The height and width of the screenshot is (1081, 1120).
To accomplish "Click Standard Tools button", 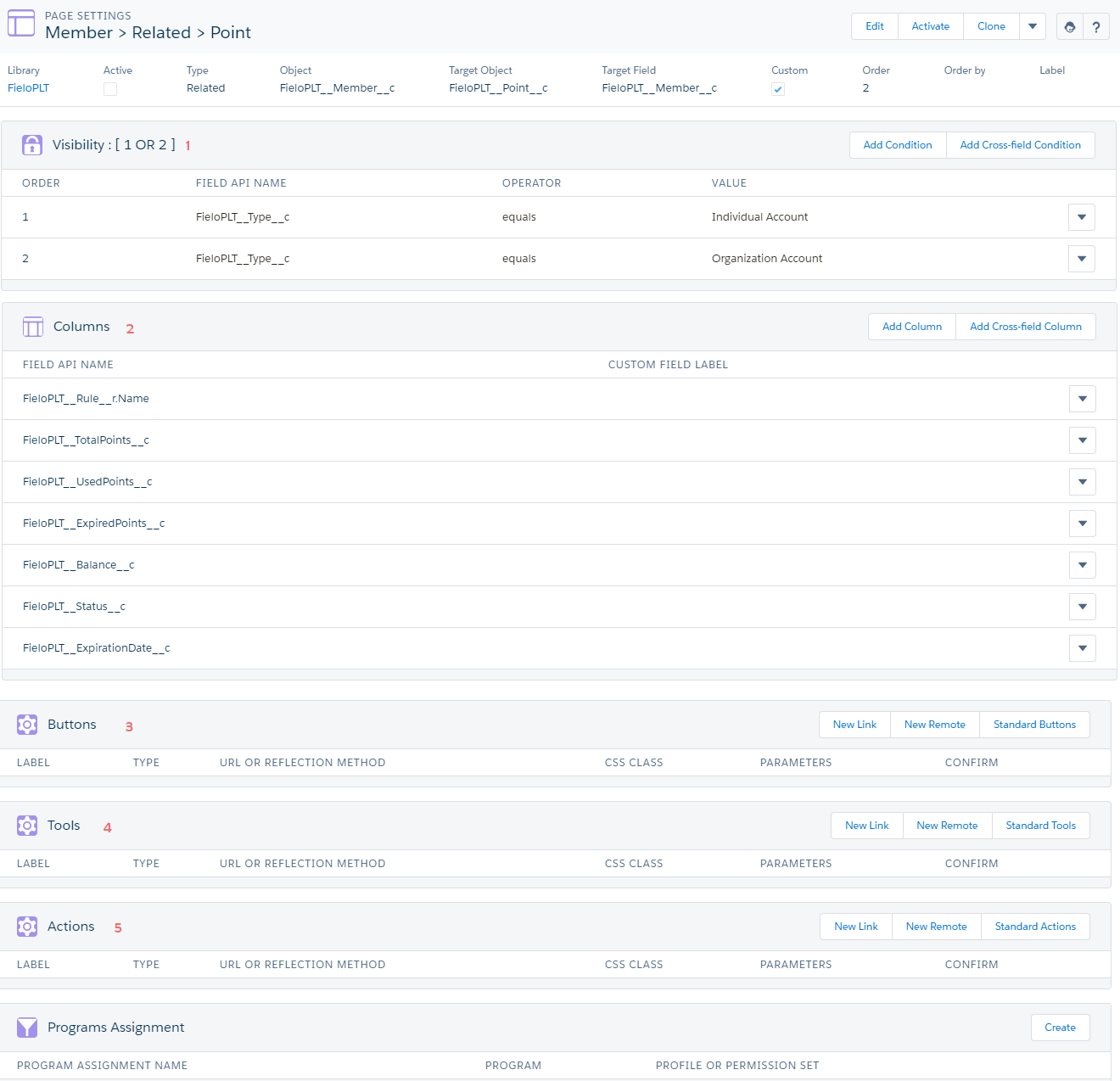I will 1041,826.
